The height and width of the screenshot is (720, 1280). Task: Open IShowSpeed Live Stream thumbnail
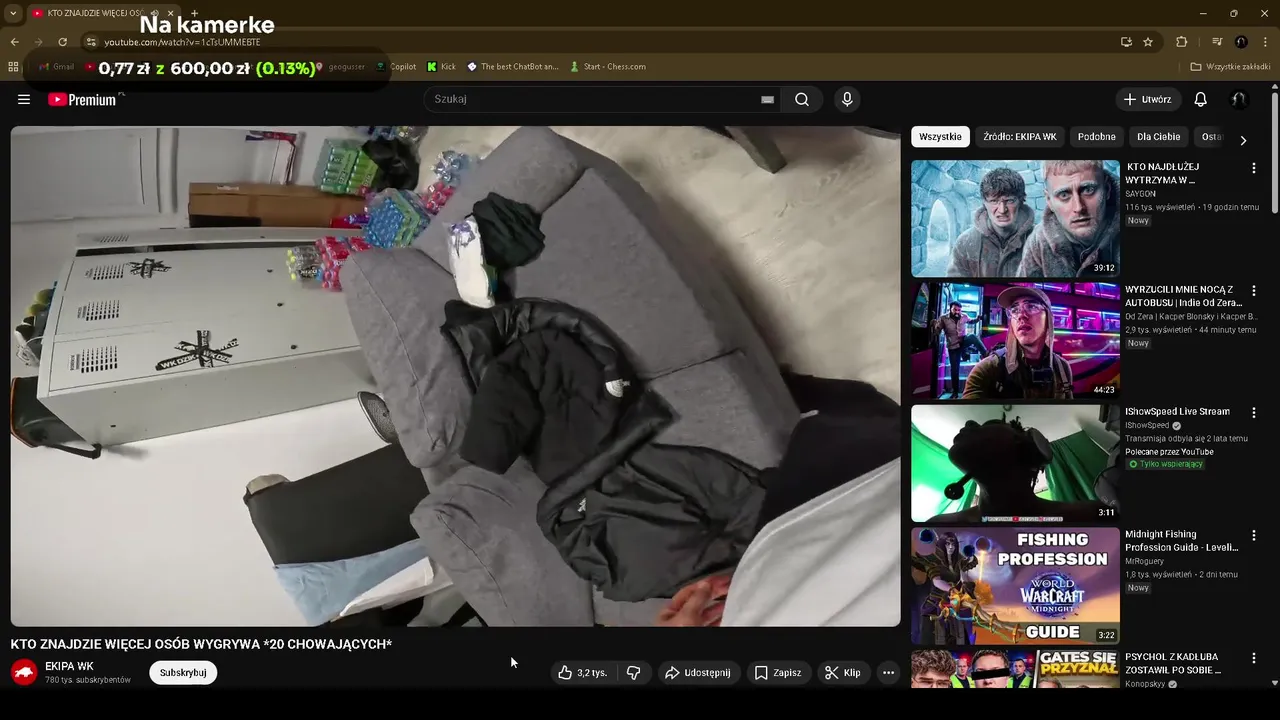(x=1015, y=463)
